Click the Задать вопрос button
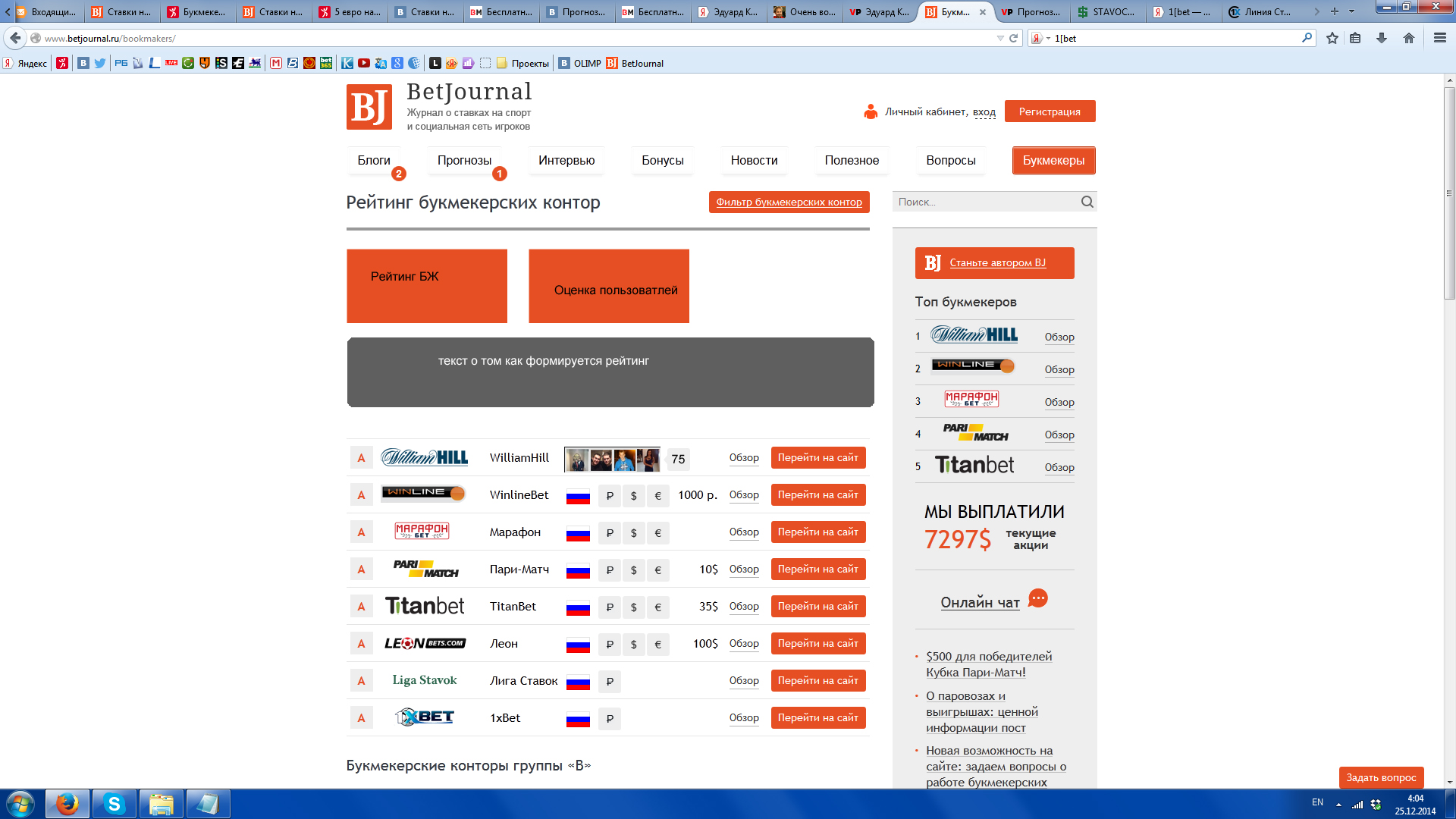 click(x=1381, y=777)
